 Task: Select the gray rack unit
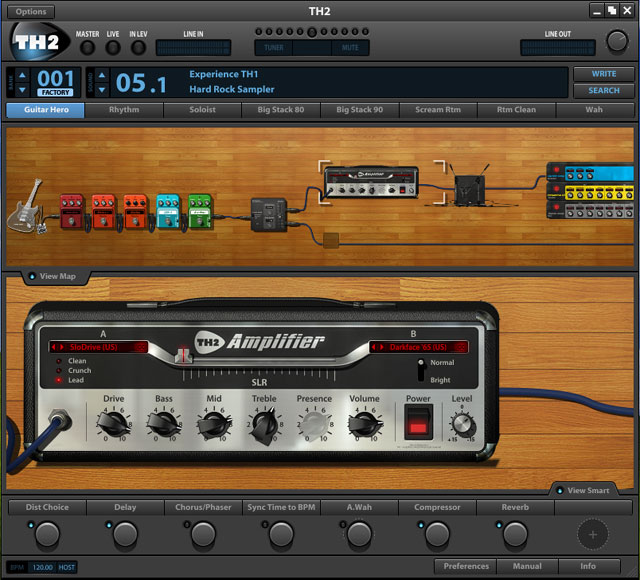click(590, 210)
